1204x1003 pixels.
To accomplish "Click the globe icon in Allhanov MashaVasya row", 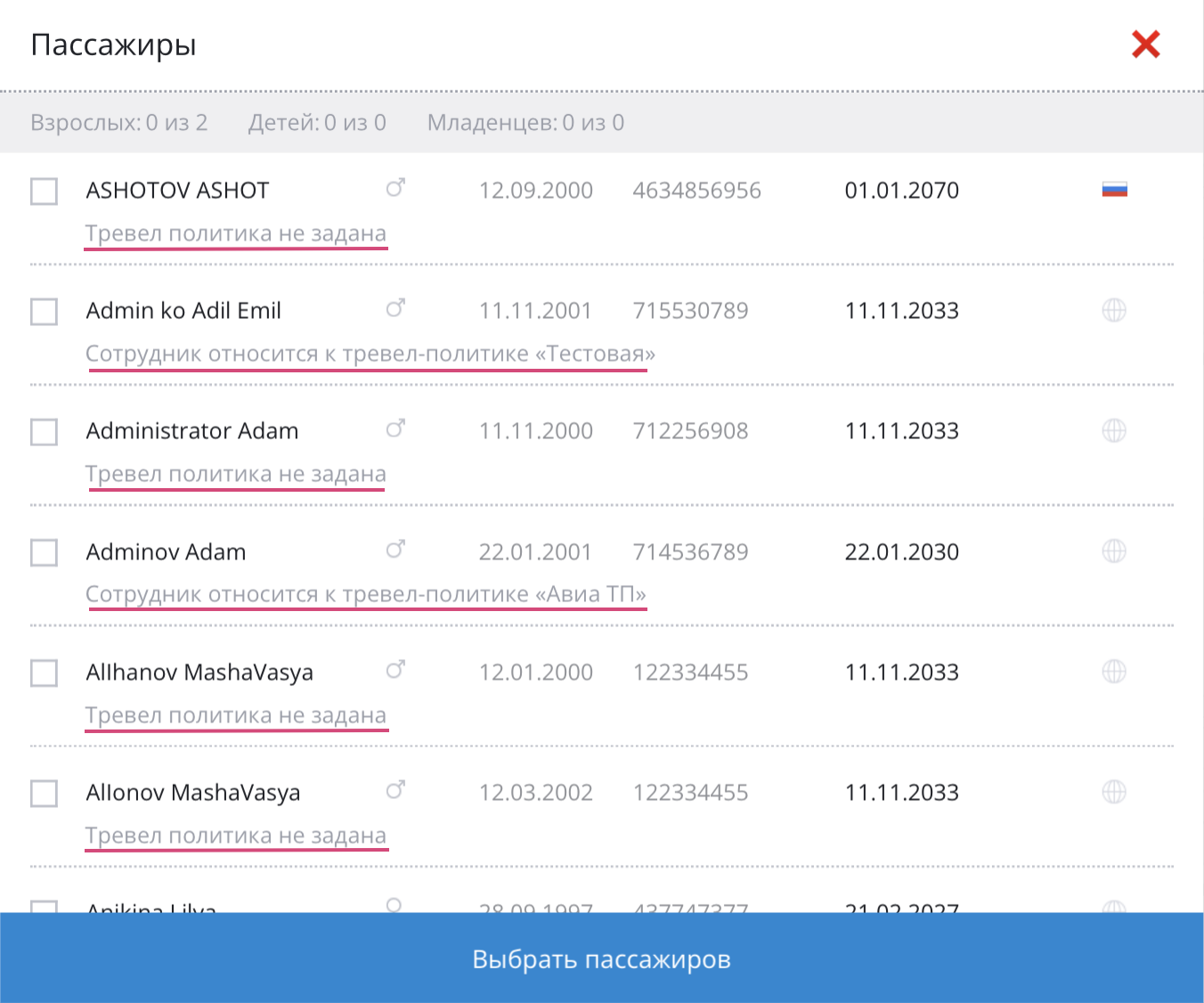I will point(1114,672).
